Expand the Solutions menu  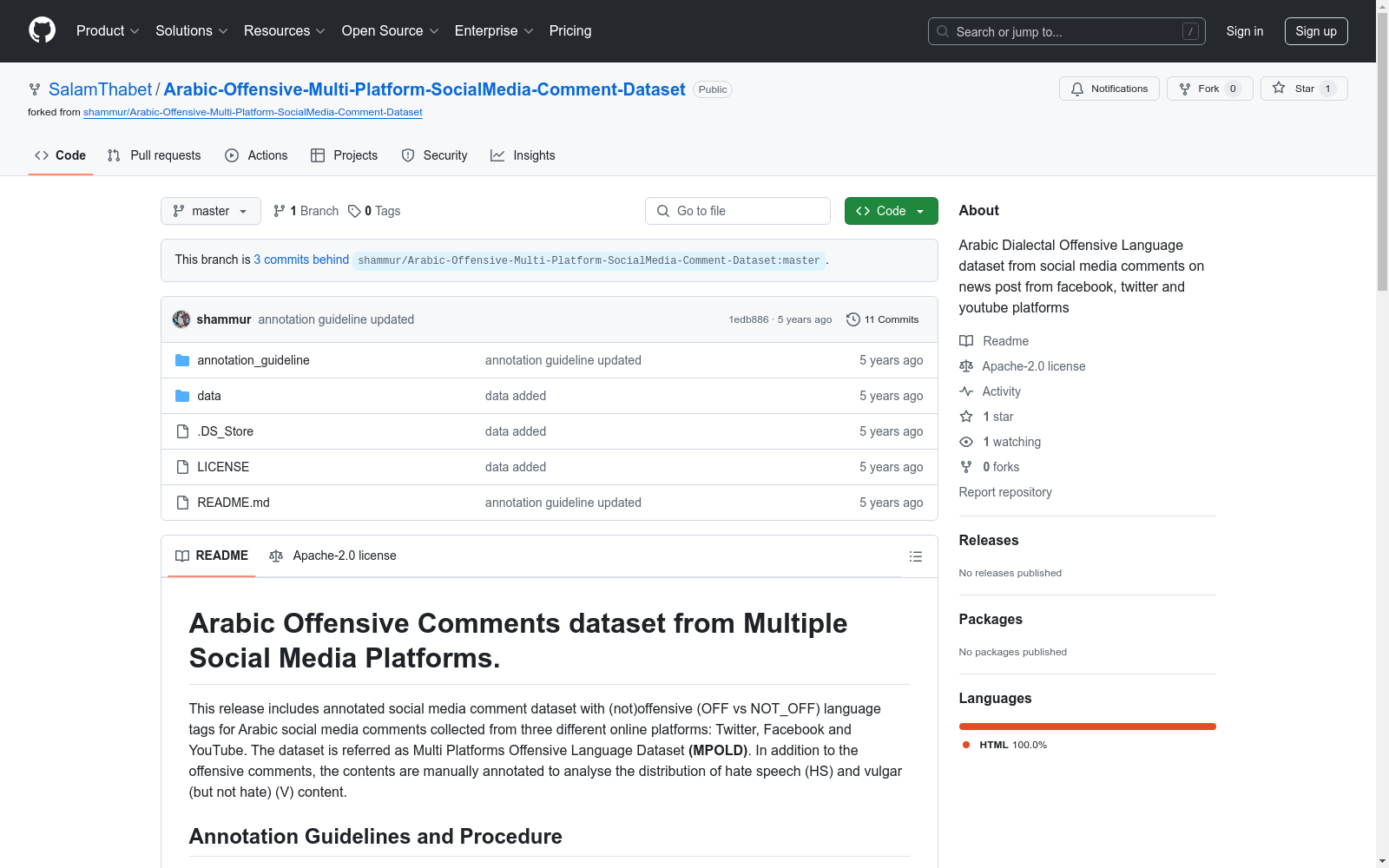pos(191,31)
